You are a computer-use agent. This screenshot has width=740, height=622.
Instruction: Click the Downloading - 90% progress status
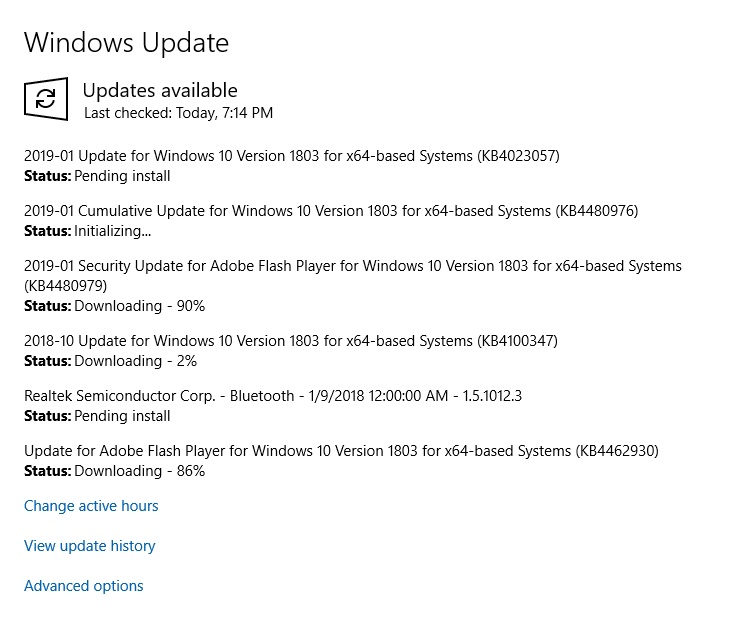139,306
